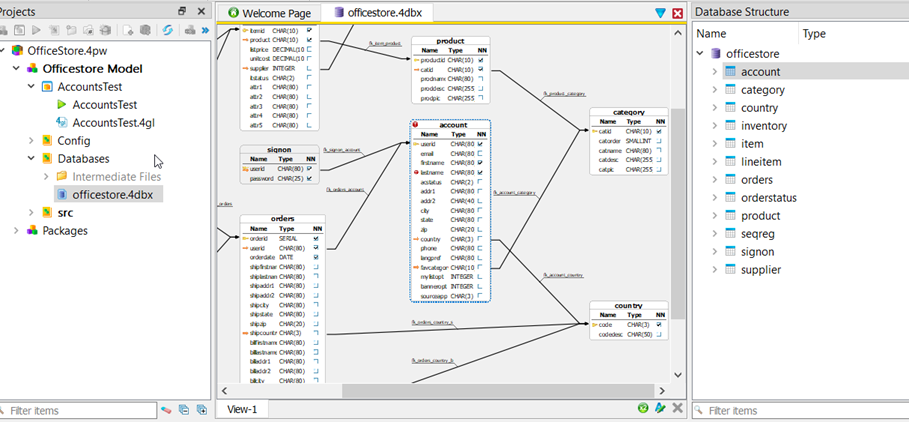
Task: Expand the inventory table in Database Structure
Action: pyautogui.click(x=714, y=126)
